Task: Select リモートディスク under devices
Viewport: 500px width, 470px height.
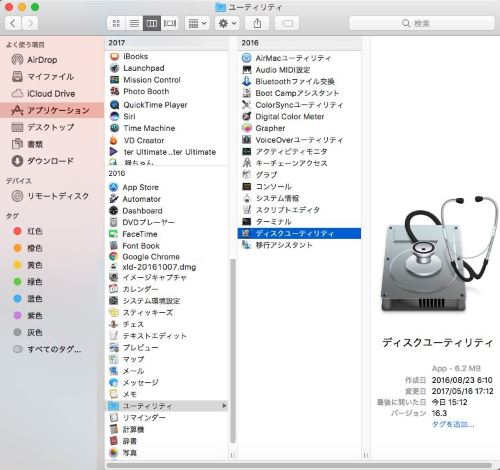Action: [52, 196]
